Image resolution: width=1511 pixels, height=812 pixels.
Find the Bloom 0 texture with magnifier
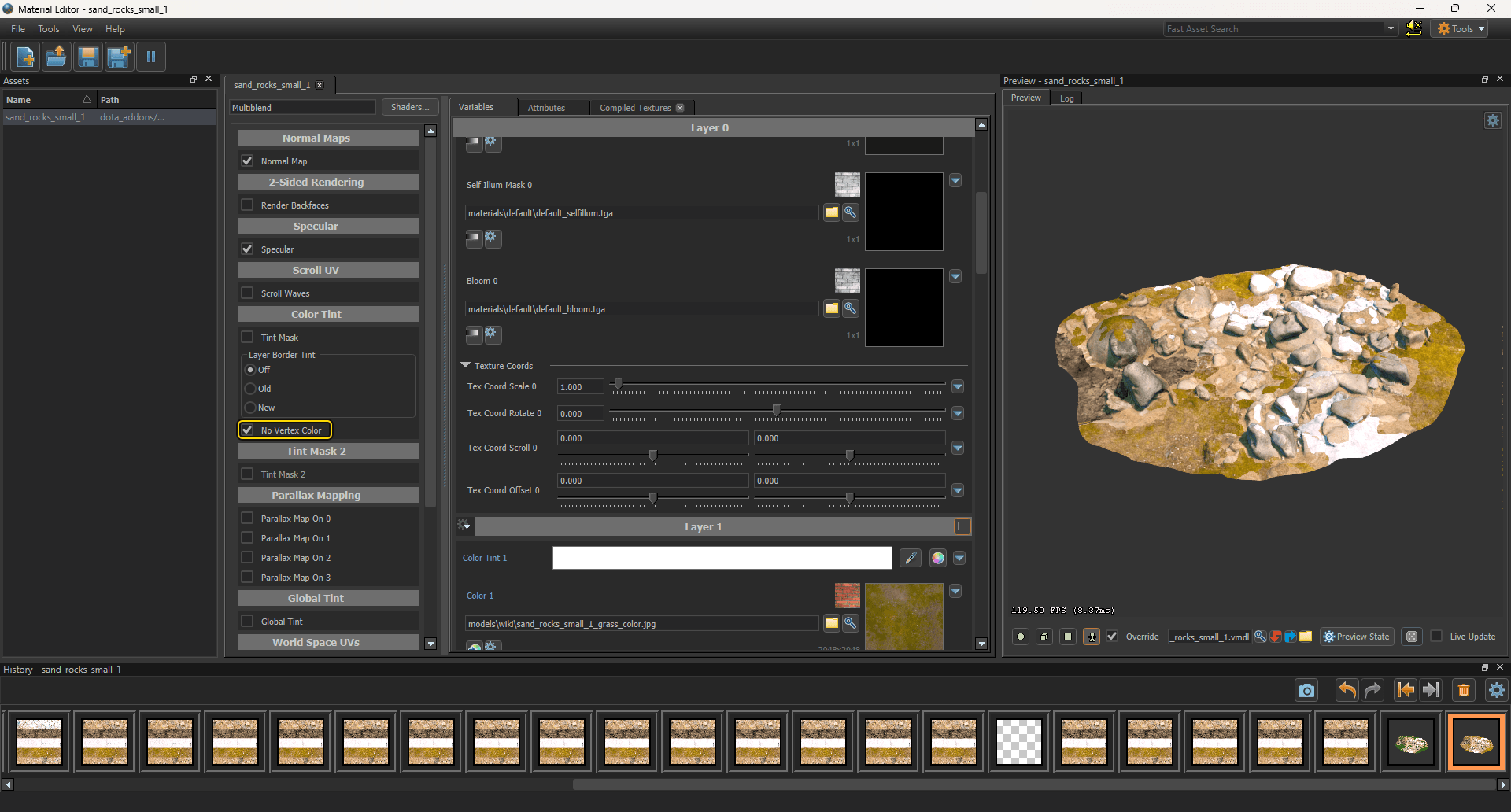[850, 308]
